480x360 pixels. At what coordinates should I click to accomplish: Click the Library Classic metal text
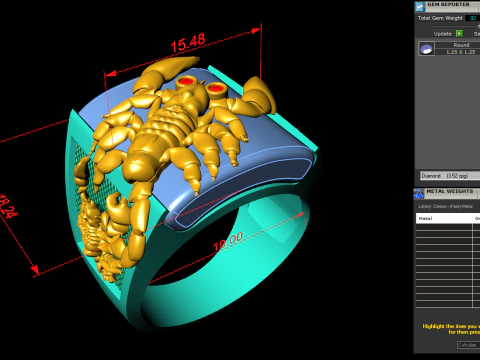pyautogui.click(x=446, y=206)
